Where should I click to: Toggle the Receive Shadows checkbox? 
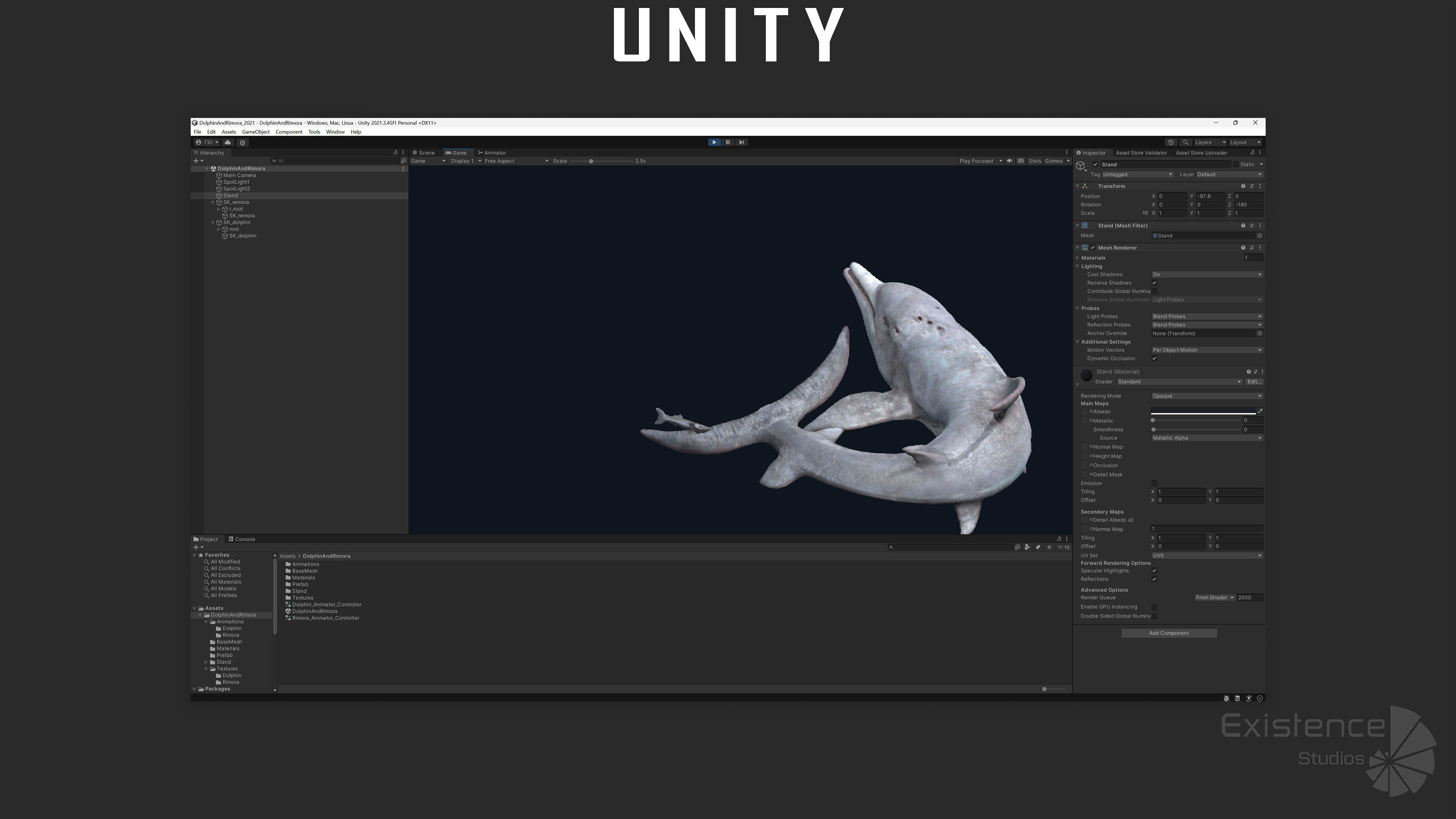coord(1155,283)
